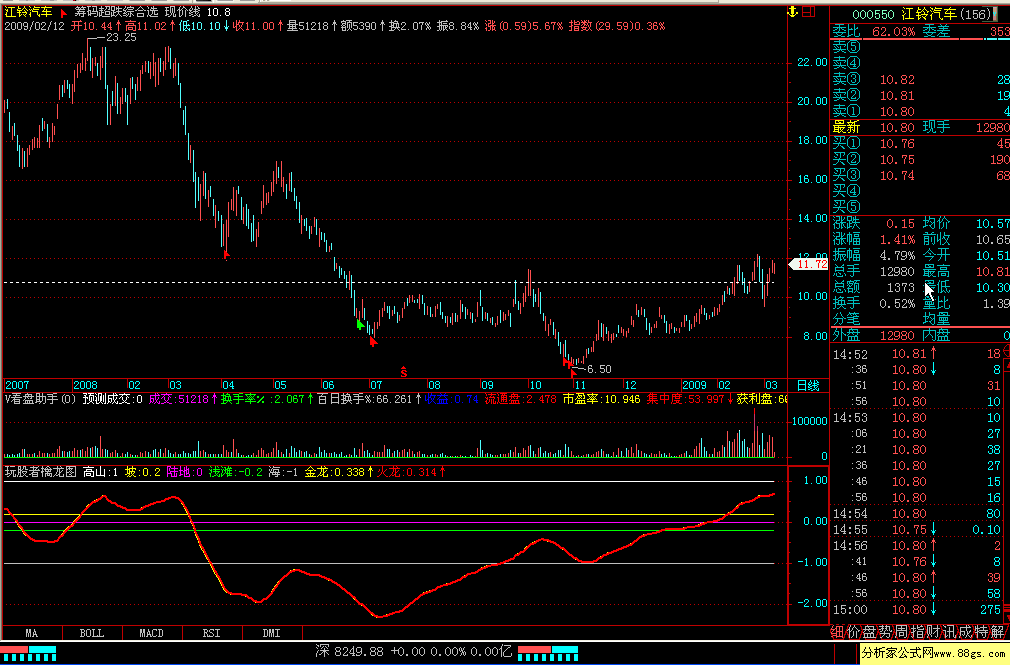Click the red-cyan indicator bar after 0.00亿

(x=548, y=653)
